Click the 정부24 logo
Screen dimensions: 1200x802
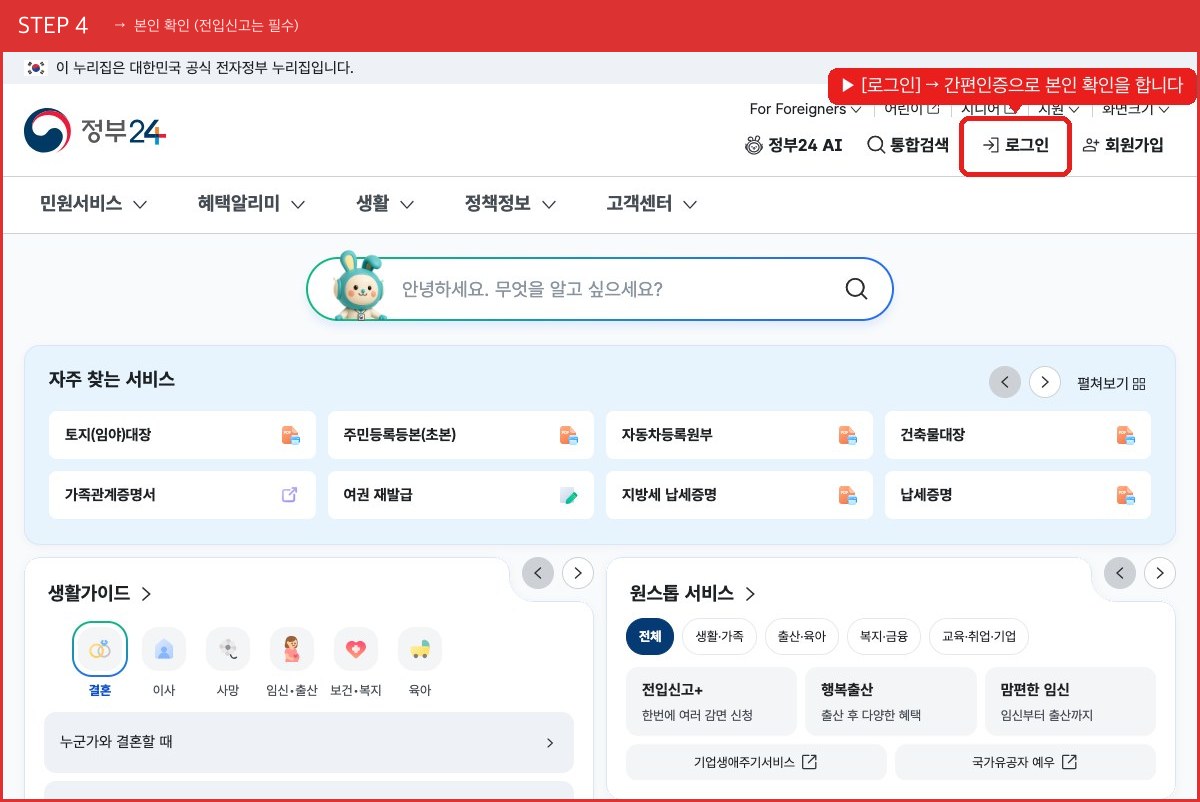click(x=95, y=131)
